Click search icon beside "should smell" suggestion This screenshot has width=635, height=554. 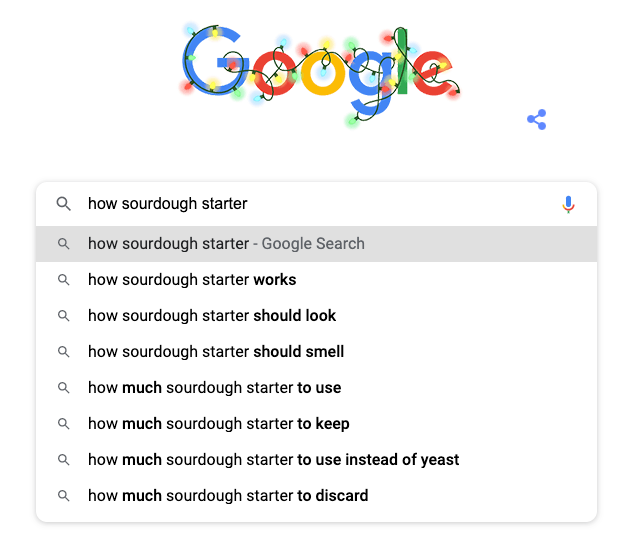[63, 352]
